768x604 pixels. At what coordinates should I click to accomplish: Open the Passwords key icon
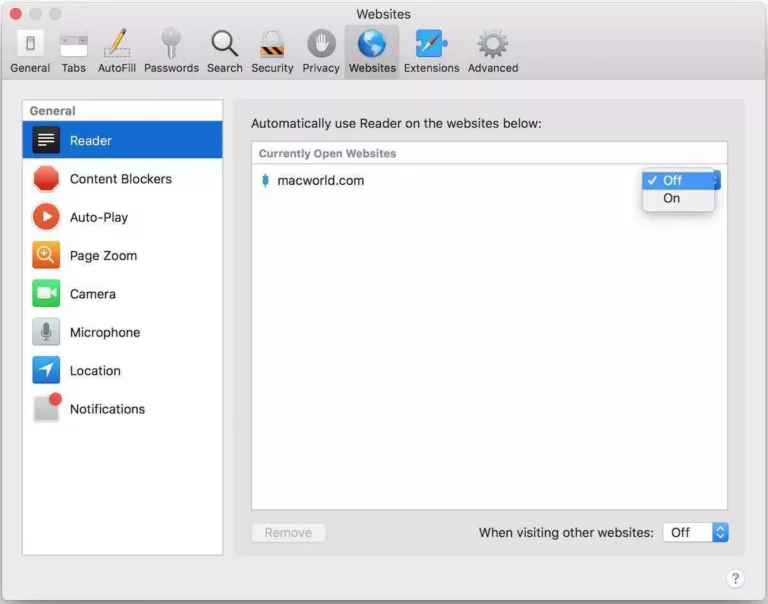(x=171, y=51)
